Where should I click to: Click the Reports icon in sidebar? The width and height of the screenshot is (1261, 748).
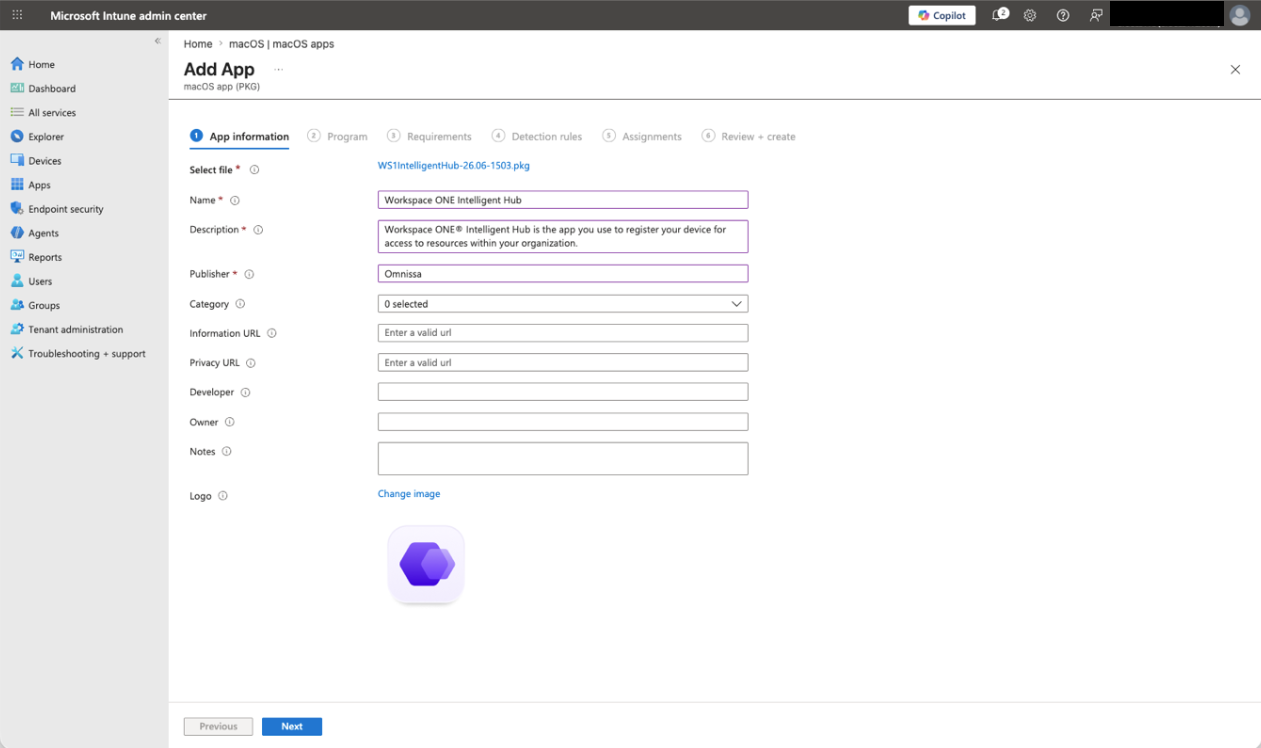[x=17, y=257]
